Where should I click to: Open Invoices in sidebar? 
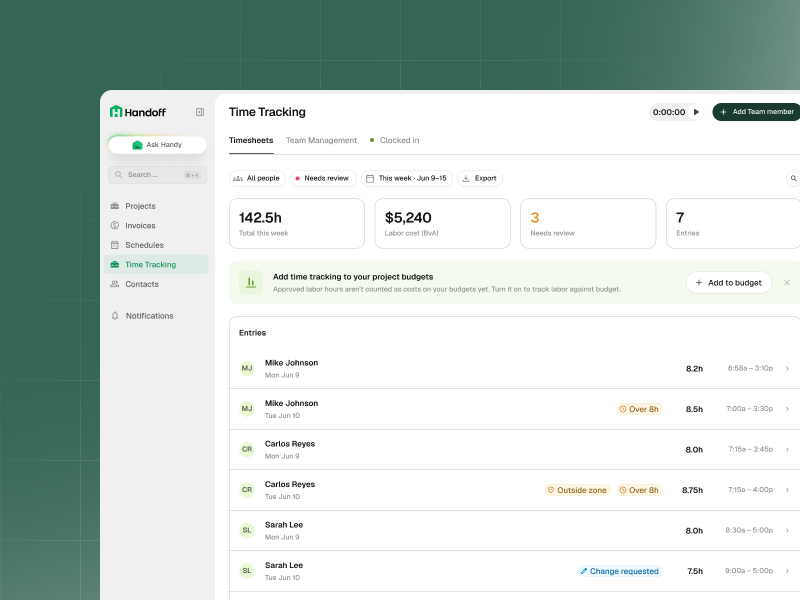coord(157,226)
